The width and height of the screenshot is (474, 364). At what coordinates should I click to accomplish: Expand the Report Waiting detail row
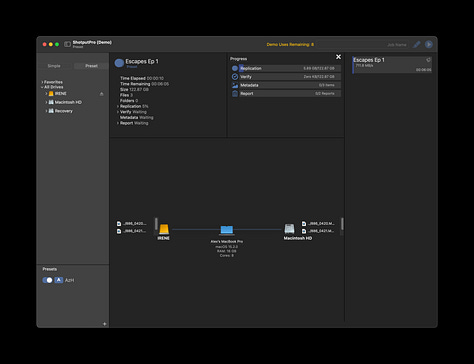118,123
